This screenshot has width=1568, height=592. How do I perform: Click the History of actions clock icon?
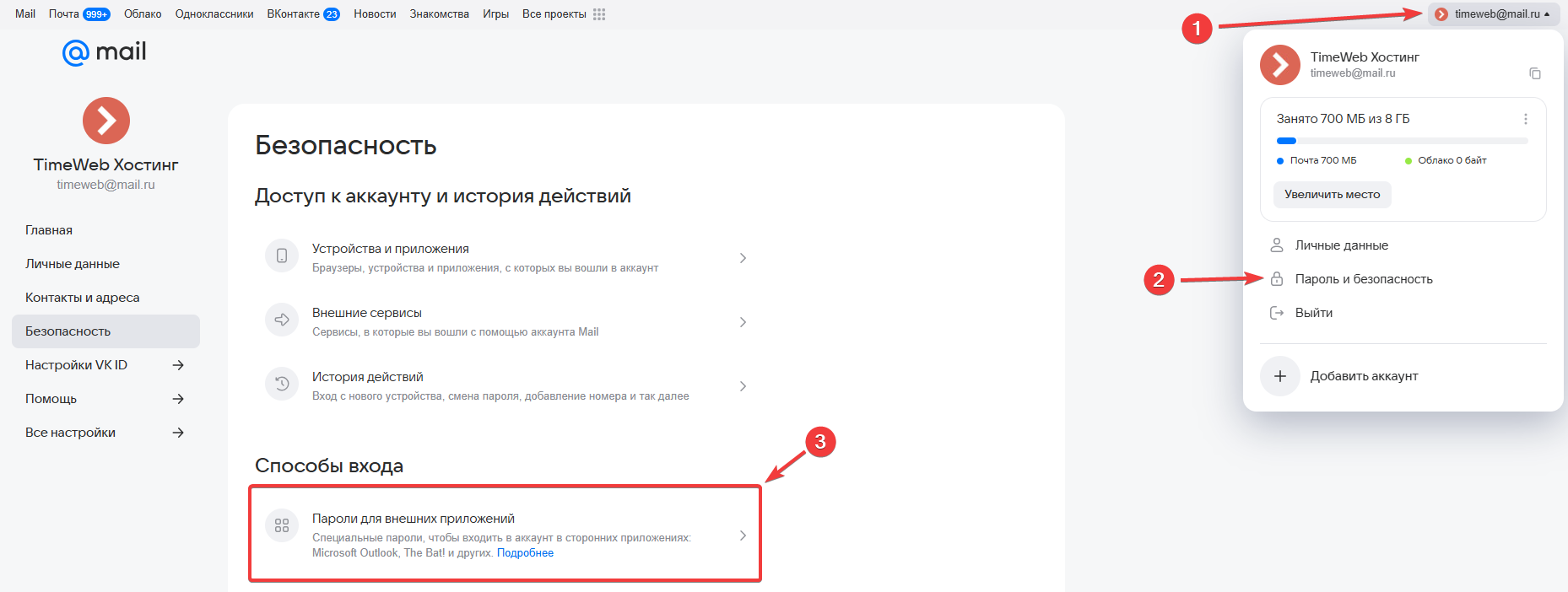click(282, 384)
